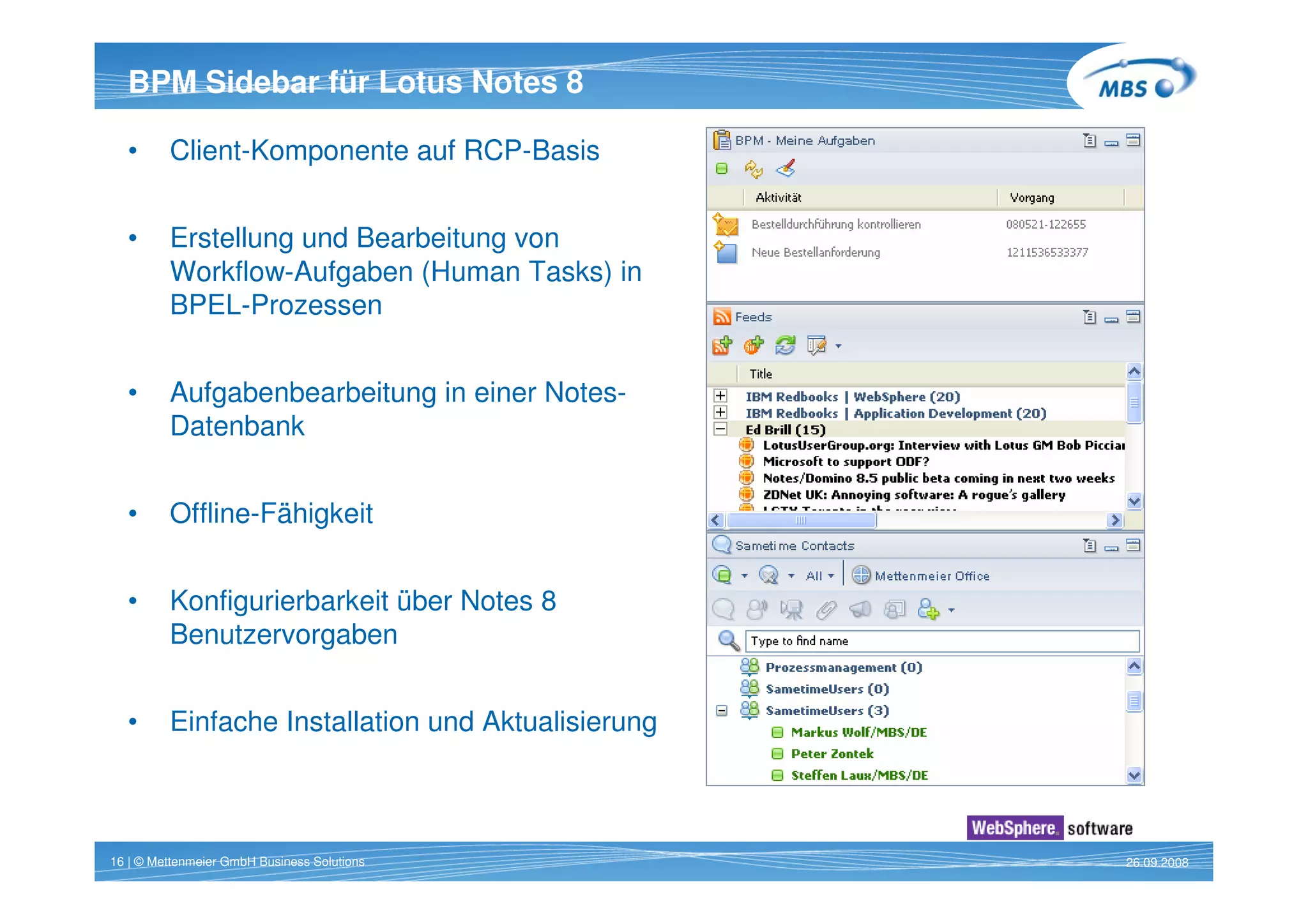Open the Neue Bestellanforderung task
The height and width of the screenshot is (924, 1308).
816,252
